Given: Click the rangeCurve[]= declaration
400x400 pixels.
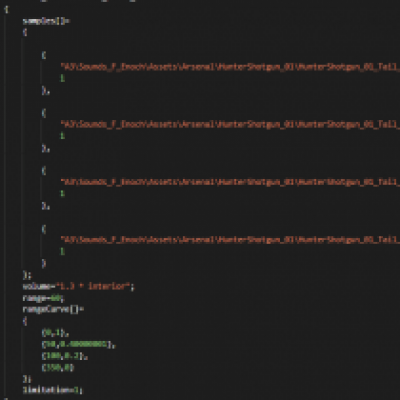Looking at the screenshot, I should click(53, 309).
